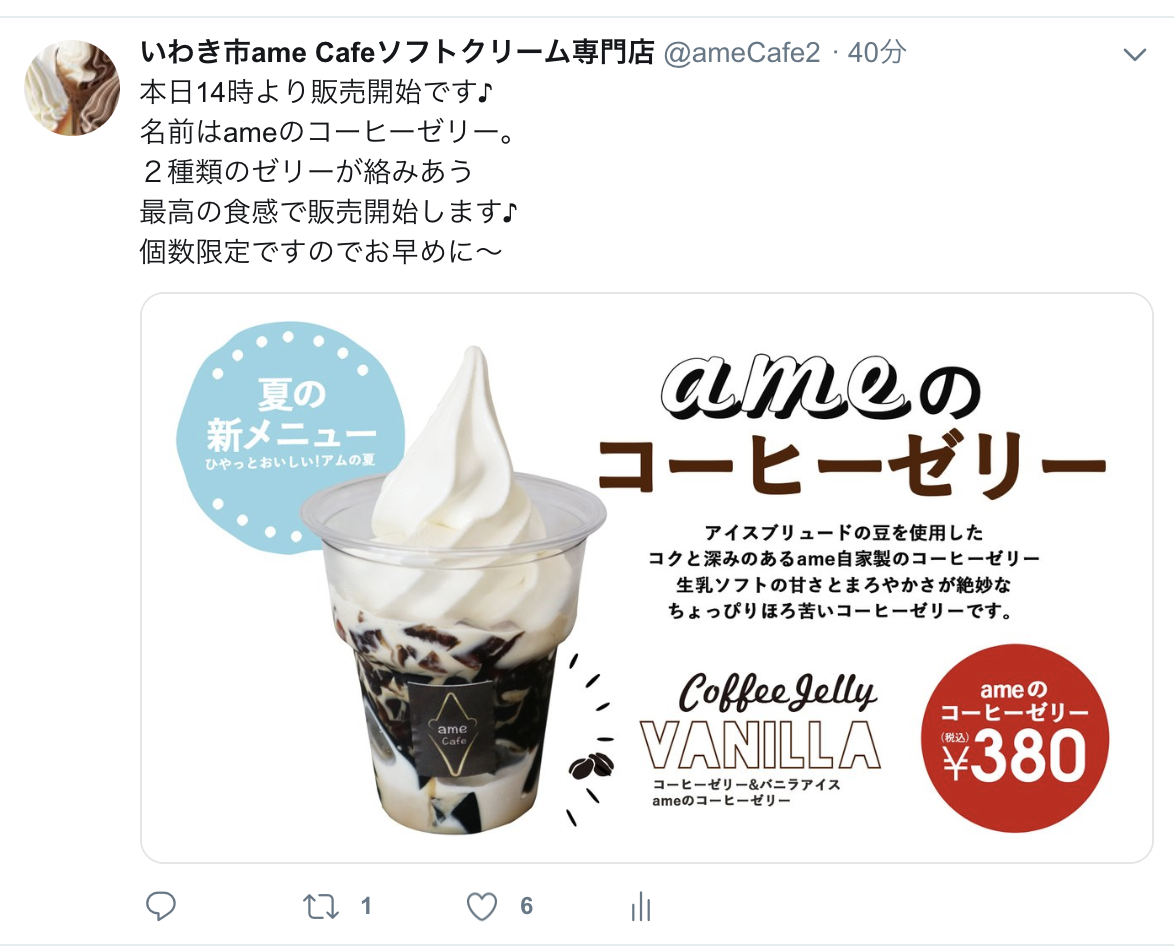Screen dimensions: 1174x950
Task: Click the tweet text 個数限定ですのでお早めに
Action: tap(320, 251)
